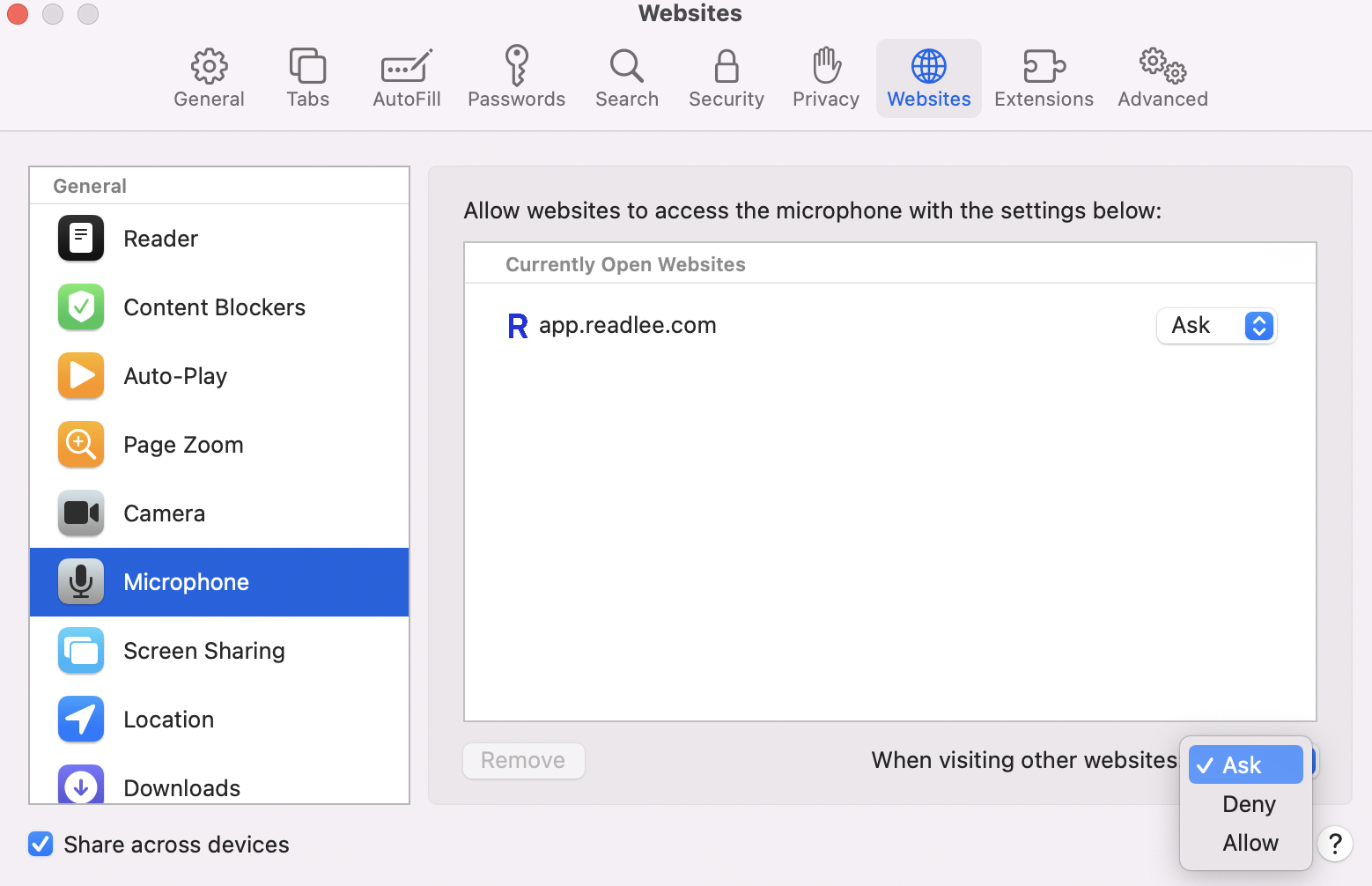Open the Extensions puzzle-piece tab
Screen dimensions: 1372x886
click(x=1044, y=78)
